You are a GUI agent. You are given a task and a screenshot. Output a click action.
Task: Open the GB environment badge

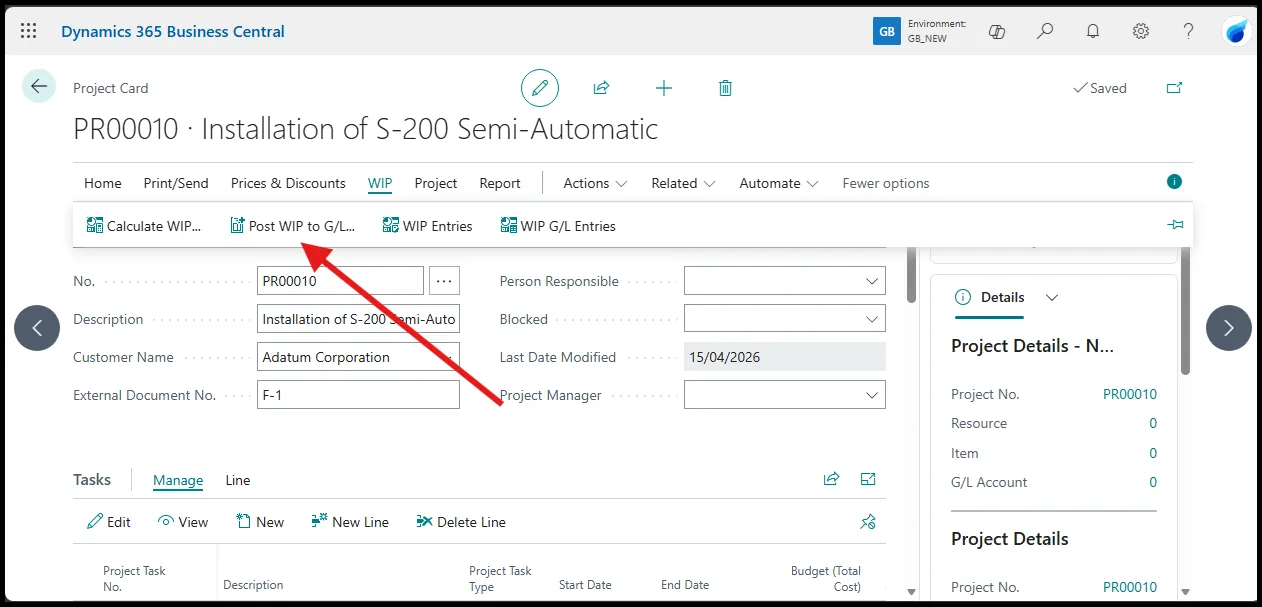pyautogui.click(x=887, y=31)
